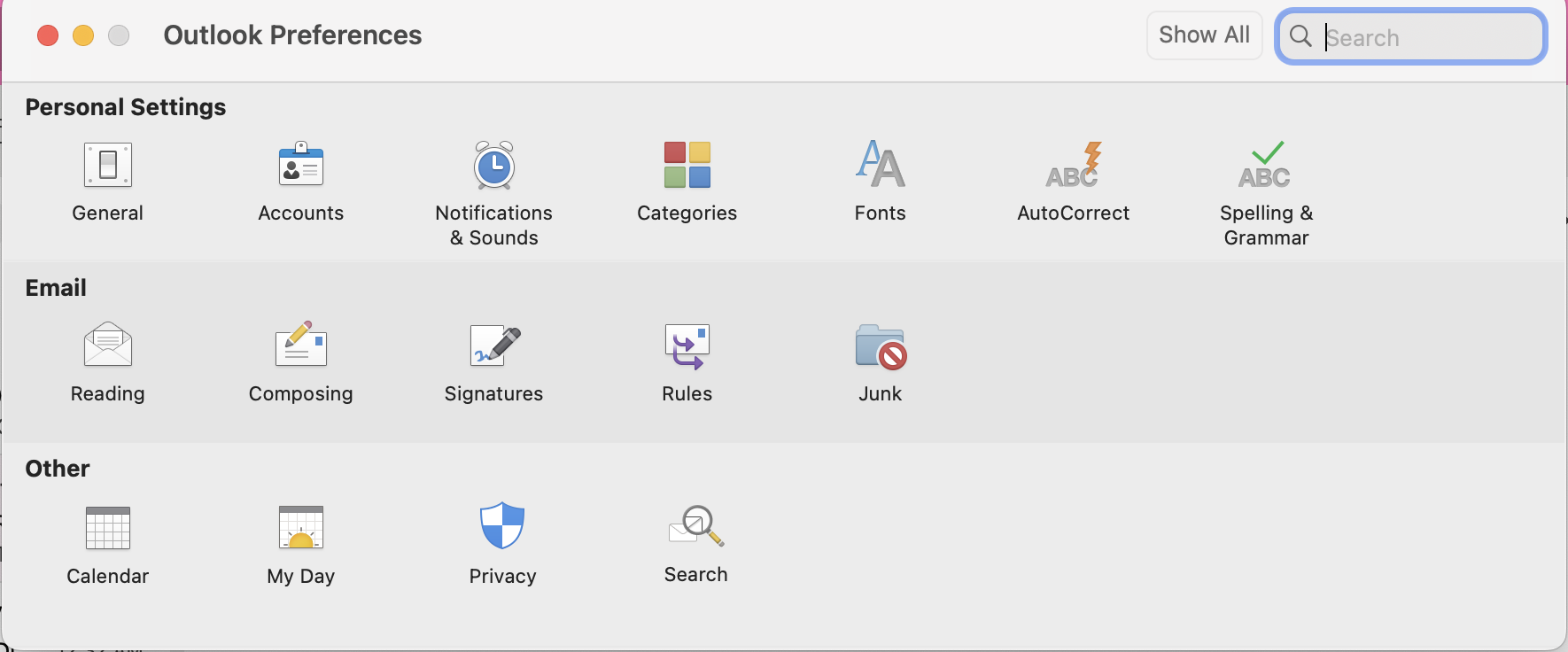The image size is (1568, 652).
Task: Open Notifications & Sounds preferences
Action: point(493,166)
